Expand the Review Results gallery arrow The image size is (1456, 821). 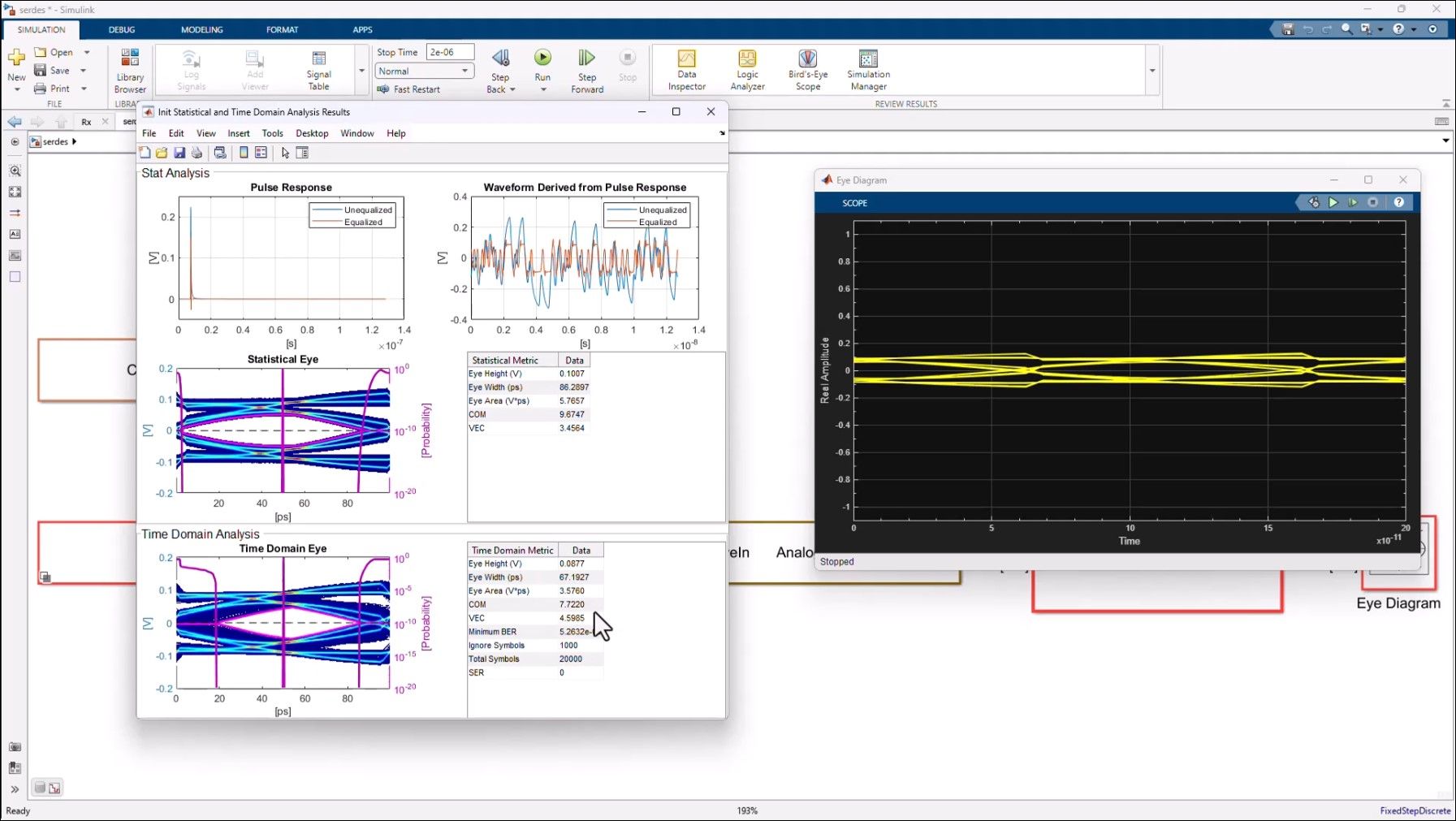click(1154, 70)
